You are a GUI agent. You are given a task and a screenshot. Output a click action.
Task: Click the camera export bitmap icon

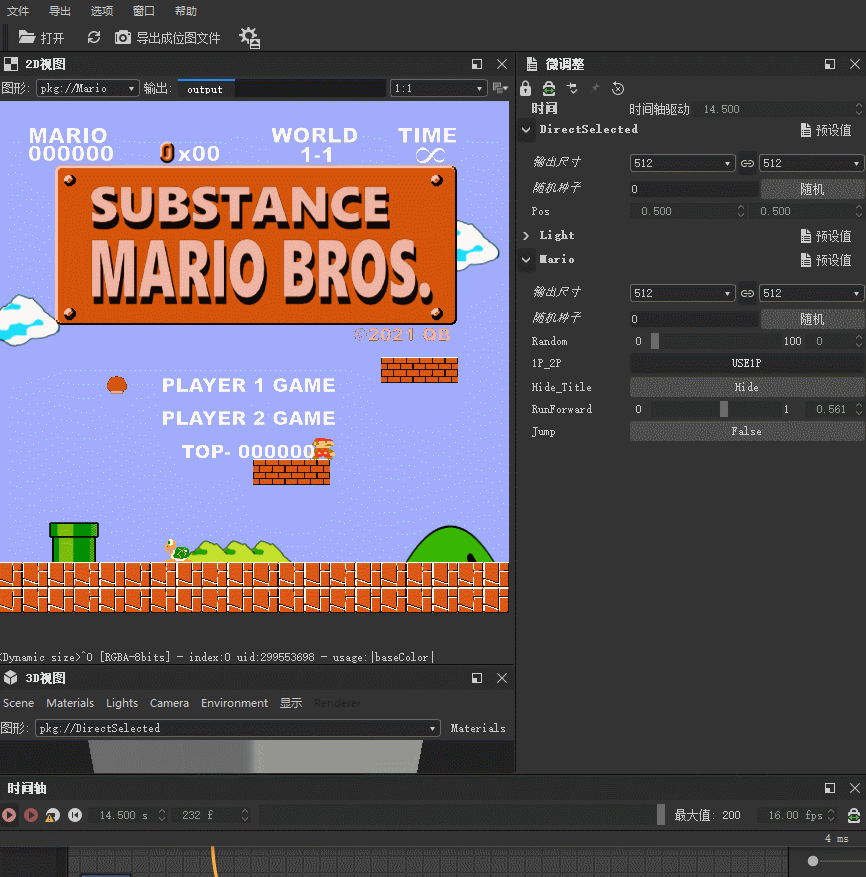click(123, 37)
